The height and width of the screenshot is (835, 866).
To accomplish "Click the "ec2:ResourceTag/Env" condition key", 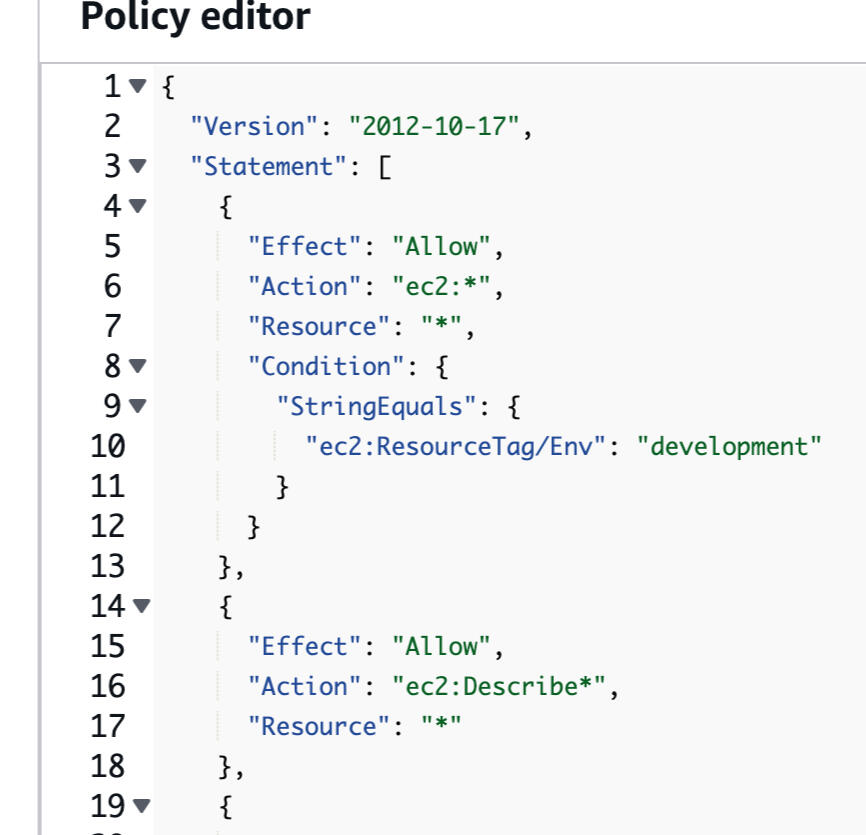I will pos(456,446).
